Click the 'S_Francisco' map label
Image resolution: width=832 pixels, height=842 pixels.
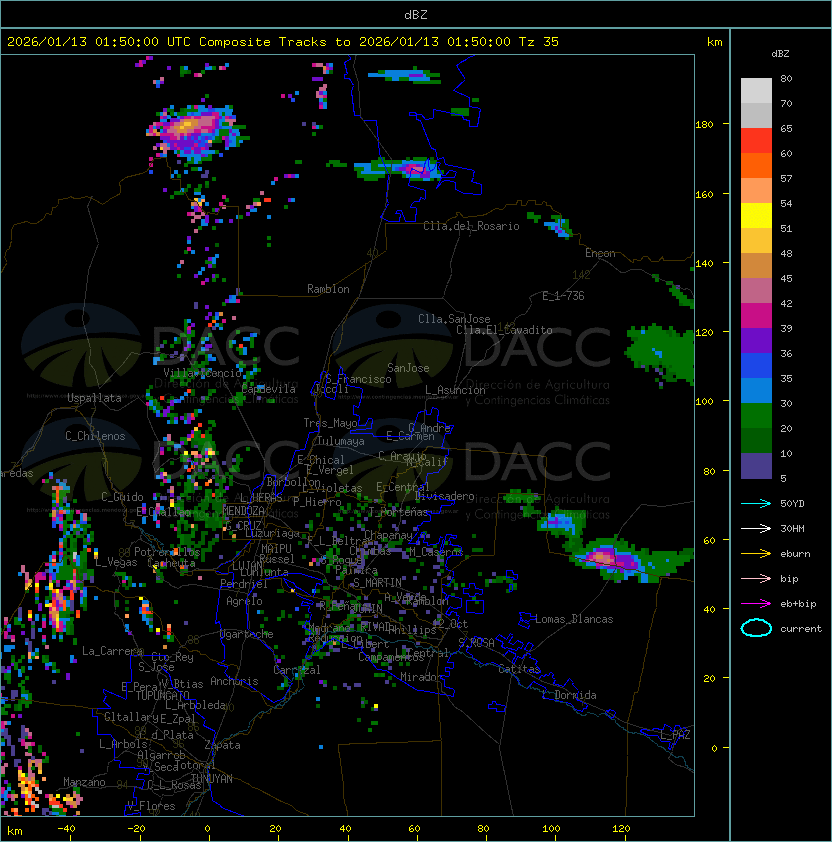(x=358, y=379)
